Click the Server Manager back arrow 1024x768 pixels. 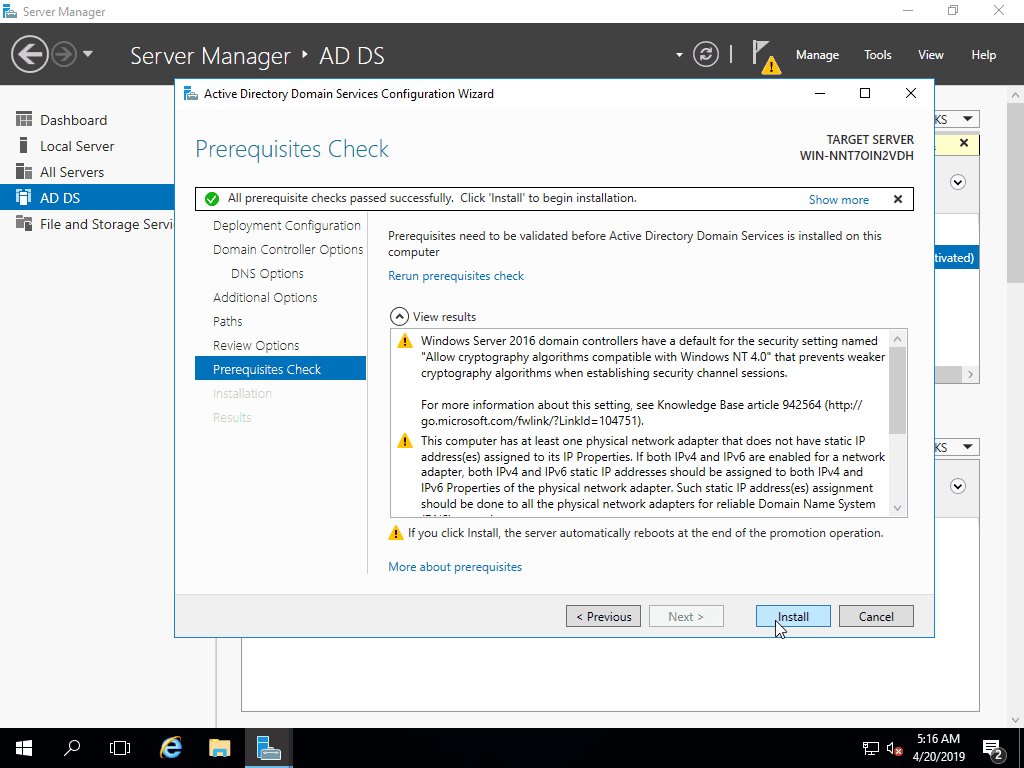29,54
